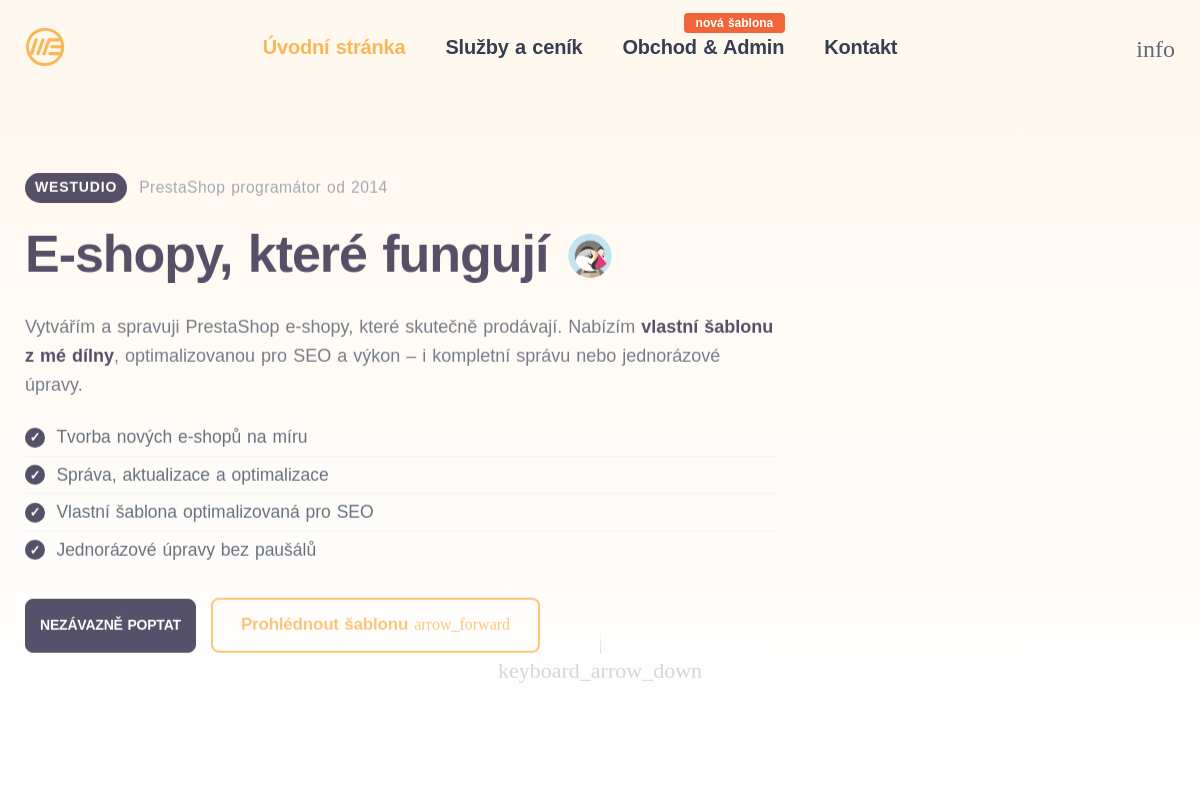The image size is (1200, 800).
Task: Click the WEstudio circular logo icon
Action: (44, 46)
